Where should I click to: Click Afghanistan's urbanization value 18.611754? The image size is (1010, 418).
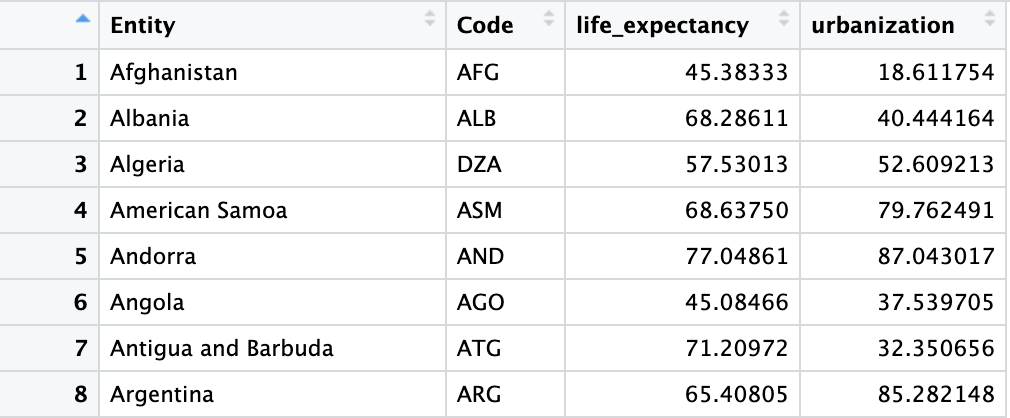click(937, 73)
